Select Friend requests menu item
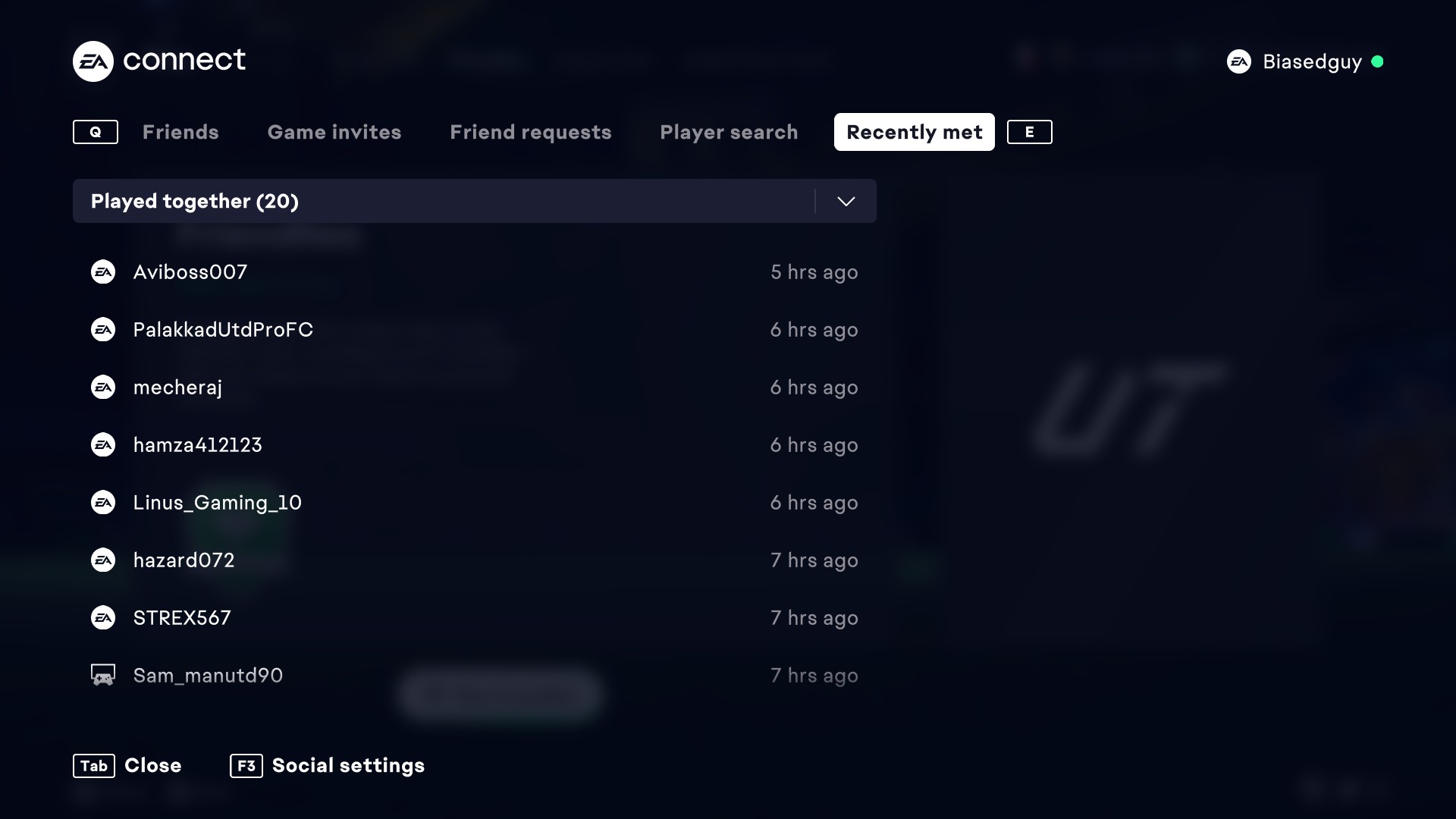 tap(531, 132)
